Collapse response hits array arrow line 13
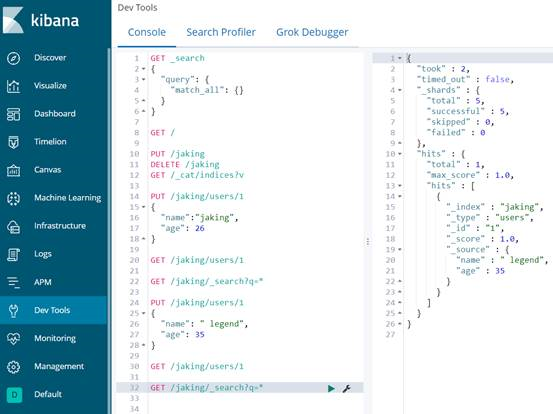 coord(400,186)
